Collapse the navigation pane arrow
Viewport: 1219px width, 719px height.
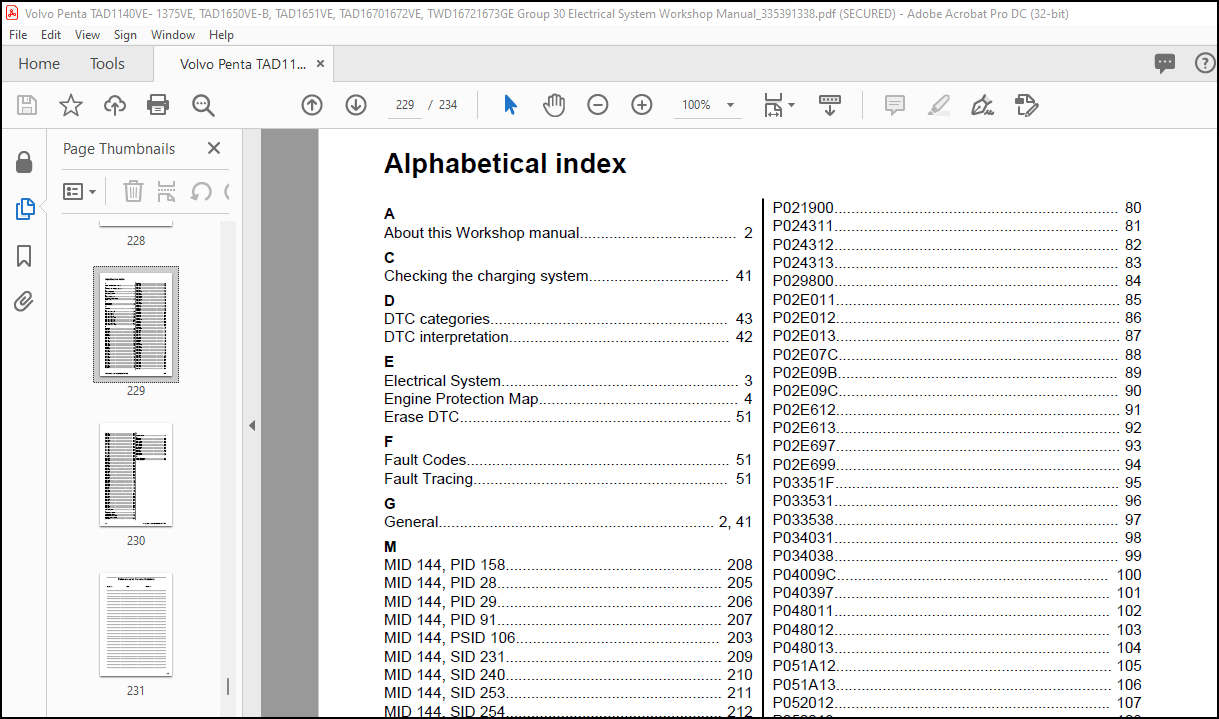tap(252, 426)
